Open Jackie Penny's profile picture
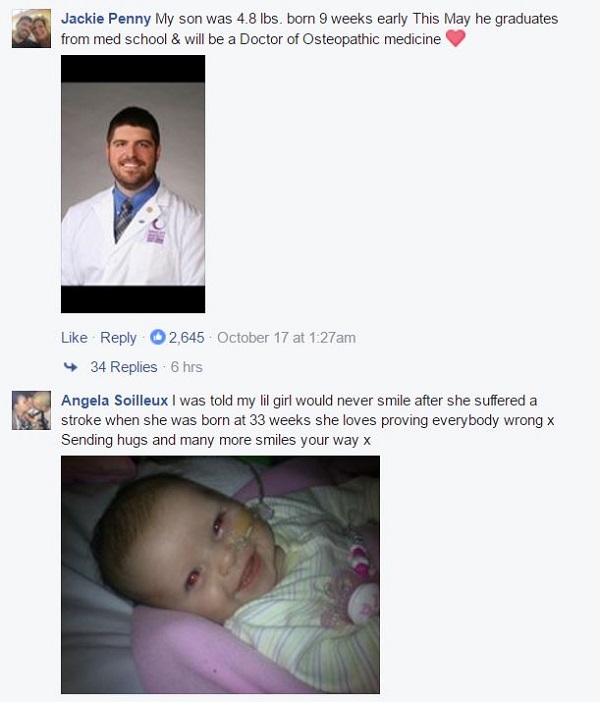The height and width of the screenshot is (702, 600). 31,28
